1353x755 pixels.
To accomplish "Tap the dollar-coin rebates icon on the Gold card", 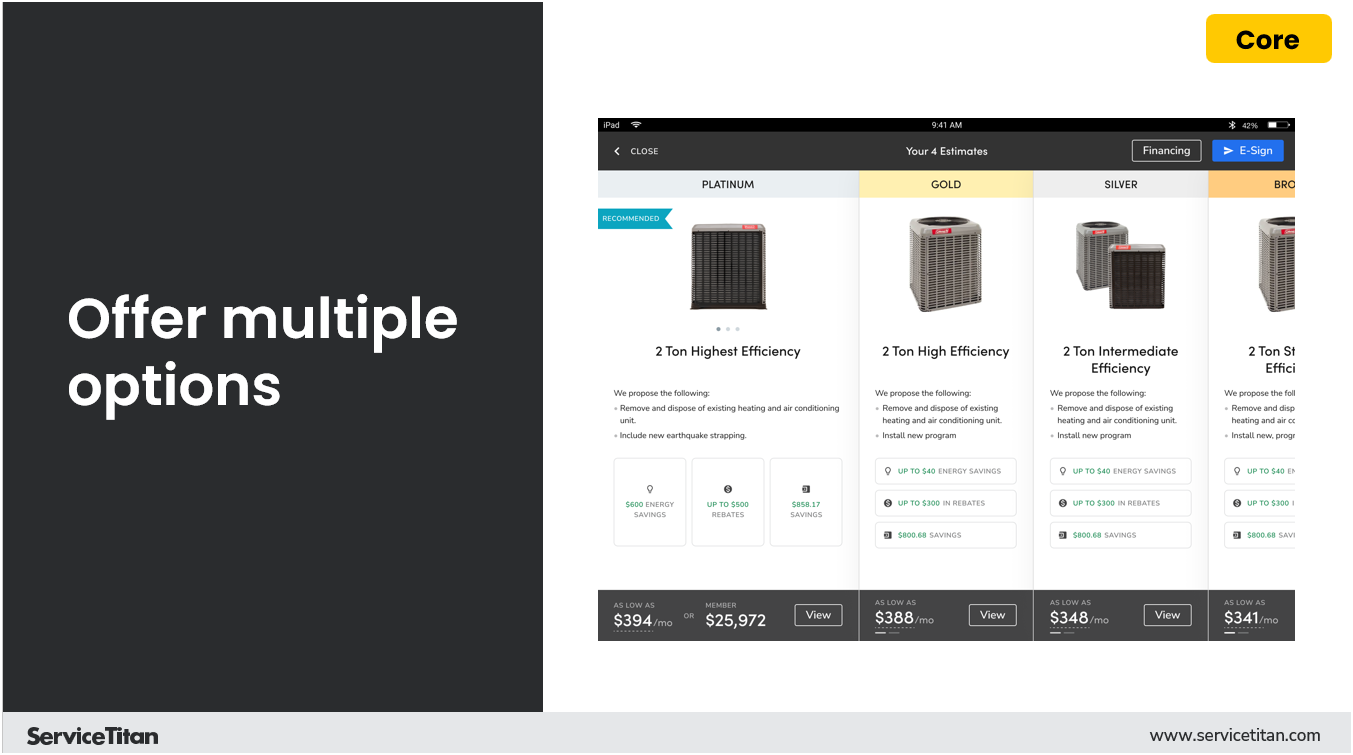I will (887, 503).
